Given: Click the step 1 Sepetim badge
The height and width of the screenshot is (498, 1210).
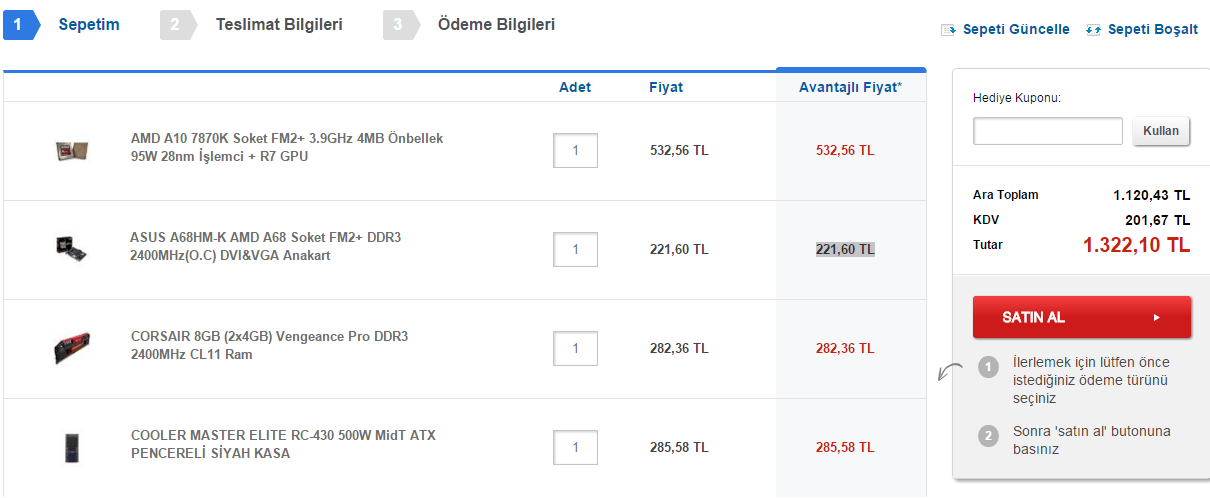Looking at the screenshot, I should pyautogui.click(x=18, y=25).
